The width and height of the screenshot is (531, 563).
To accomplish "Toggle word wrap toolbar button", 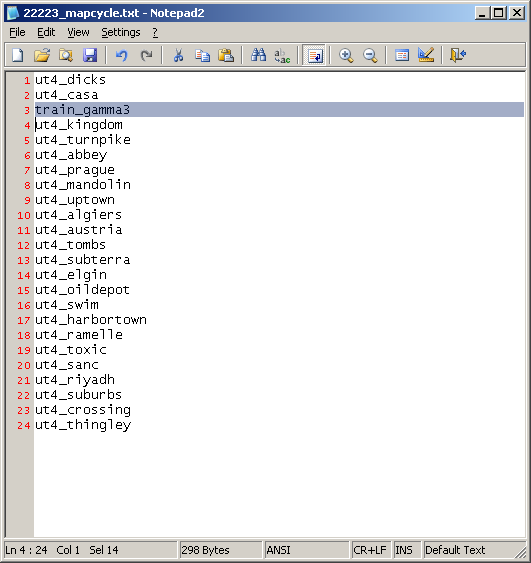I will click(314, 55).
